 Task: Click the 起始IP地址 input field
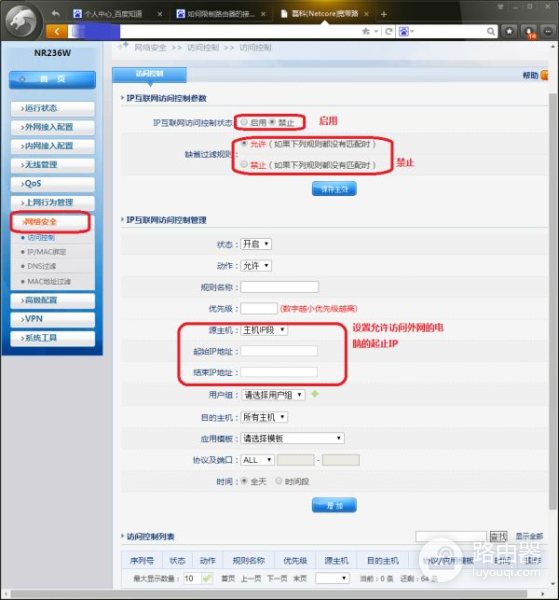[279, 351]
